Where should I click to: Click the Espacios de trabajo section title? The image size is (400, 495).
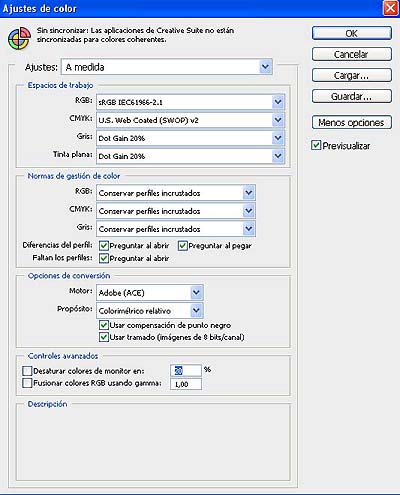click(x=60, y=85)
